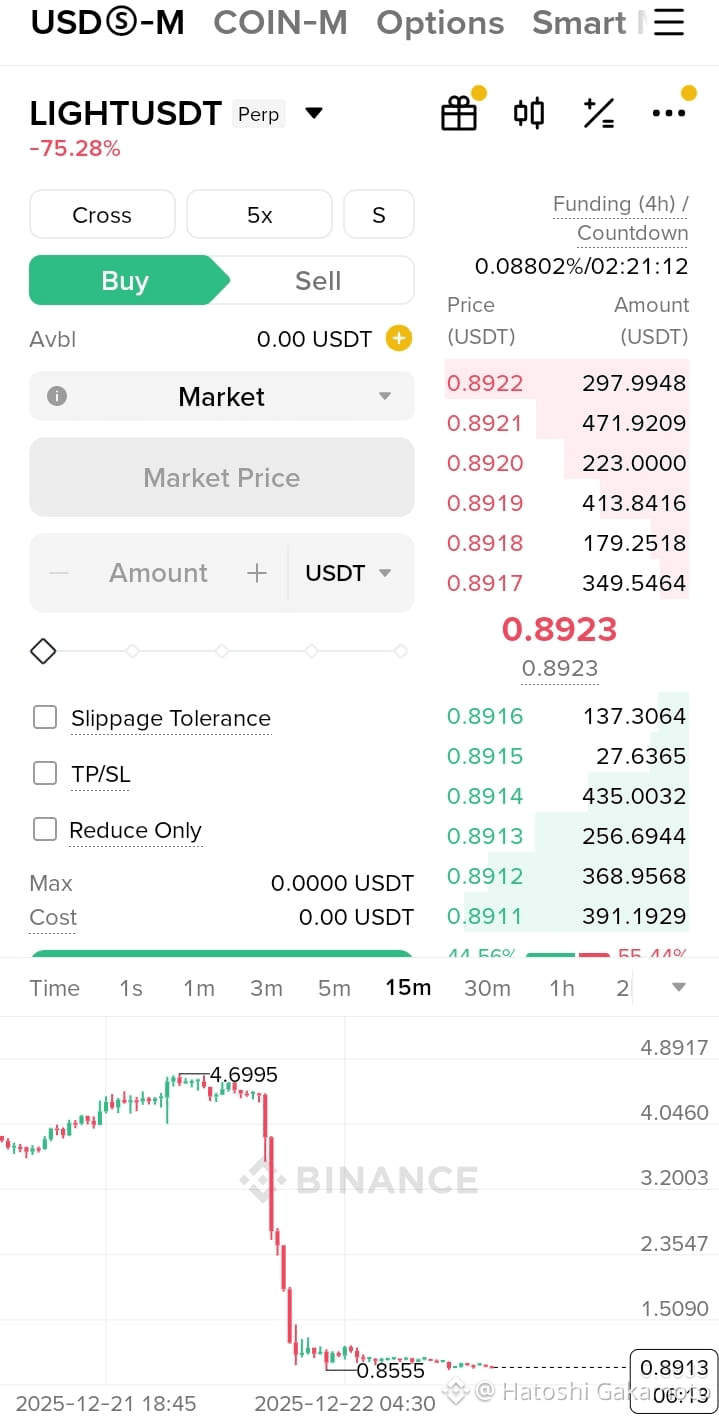719x1416 pixels.
Task: Open the three-dot more options icon
Action: (668, 113)
